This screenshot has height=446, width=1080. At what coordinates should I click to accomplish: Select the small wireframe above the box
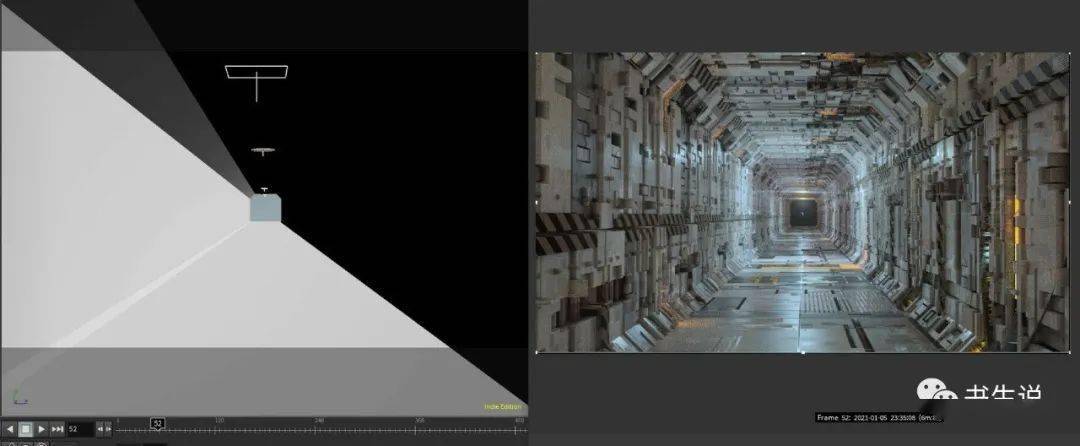tap(264, 190)
